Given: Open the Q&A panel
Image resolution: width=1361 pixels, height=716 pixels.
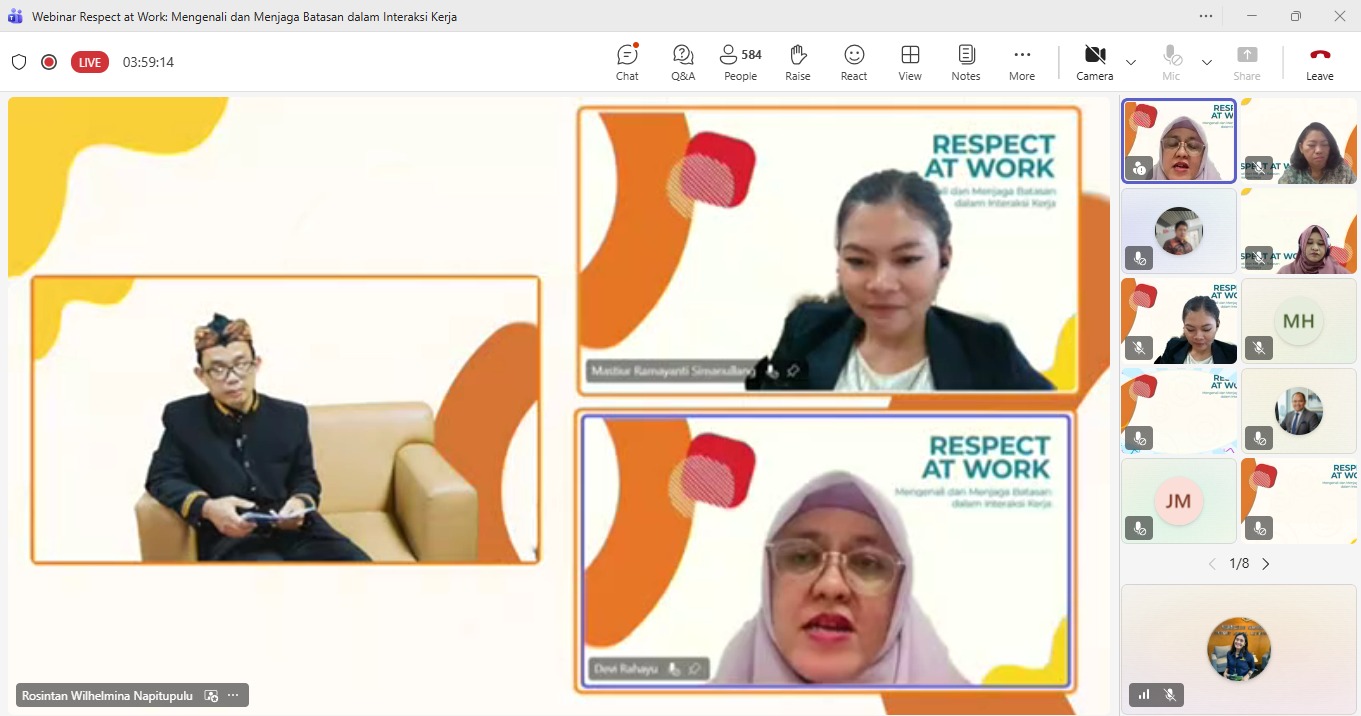Looking at the screenshot, I should coord(683,61).
